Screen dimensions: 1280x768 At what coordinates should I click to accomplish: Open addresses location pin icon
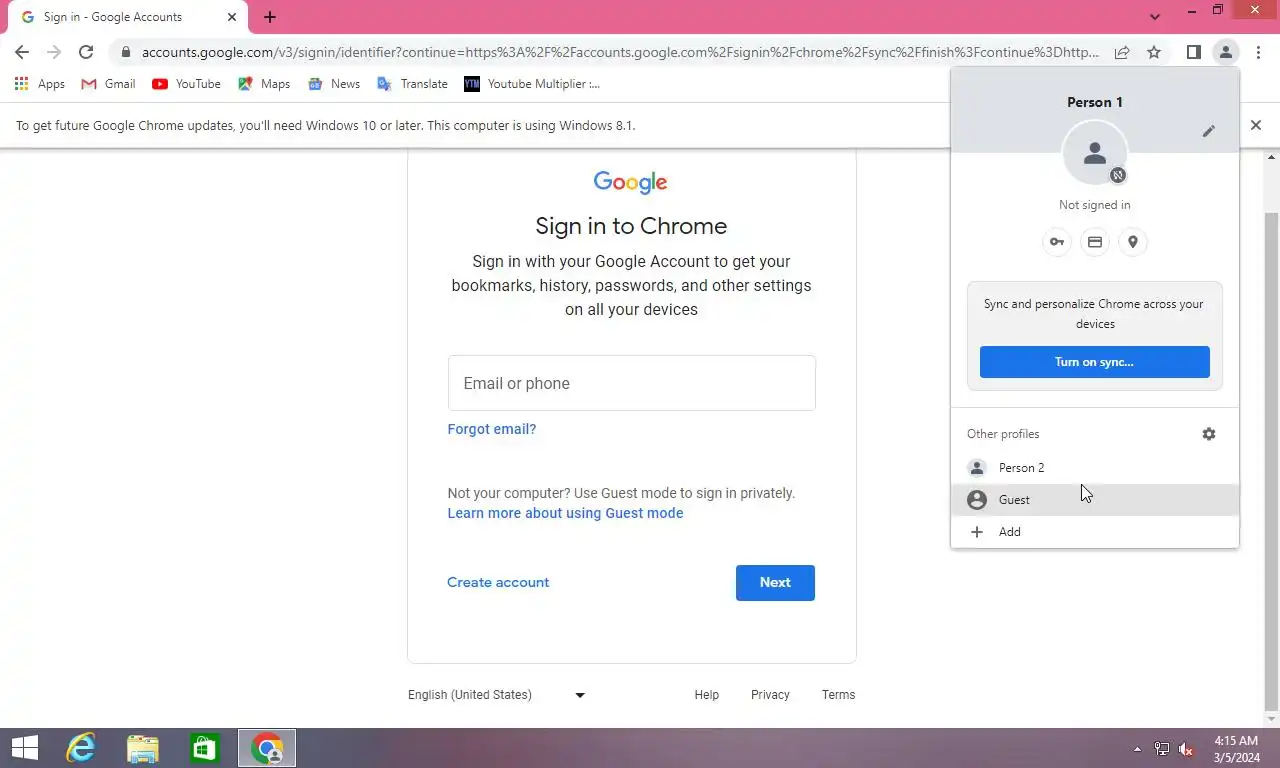click(x=1132, y=242)
